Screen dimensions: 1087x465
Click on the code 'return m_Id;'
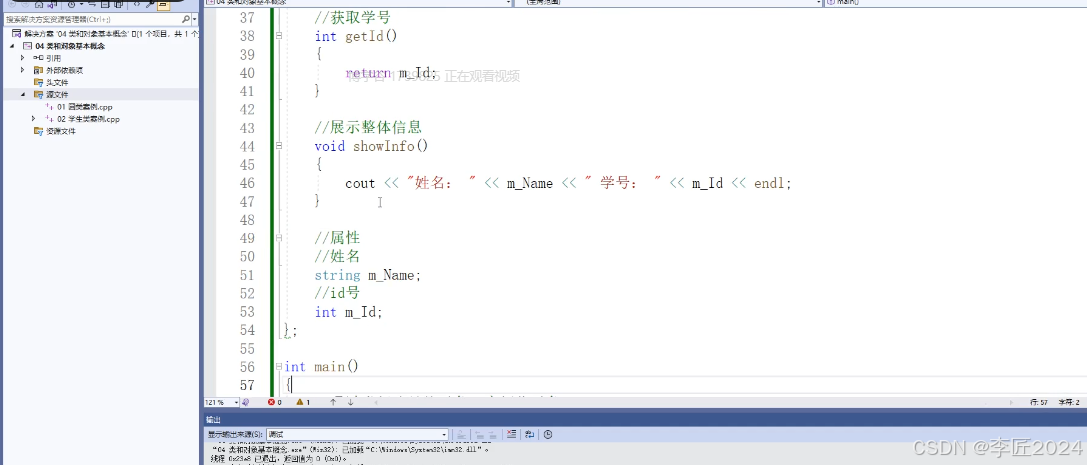pos(392,73)
